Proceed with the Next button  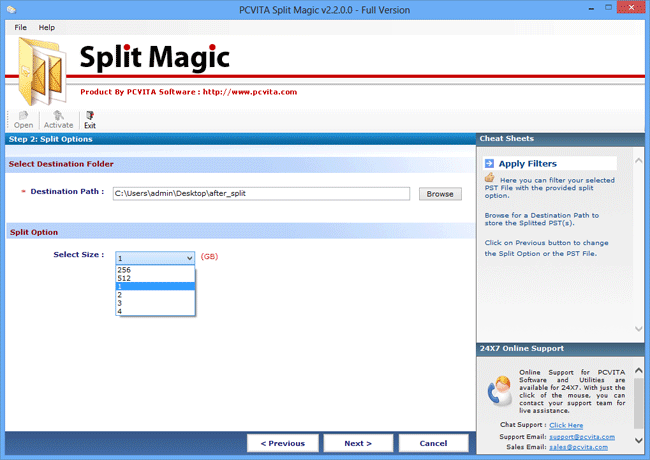[x=358, y=443]
